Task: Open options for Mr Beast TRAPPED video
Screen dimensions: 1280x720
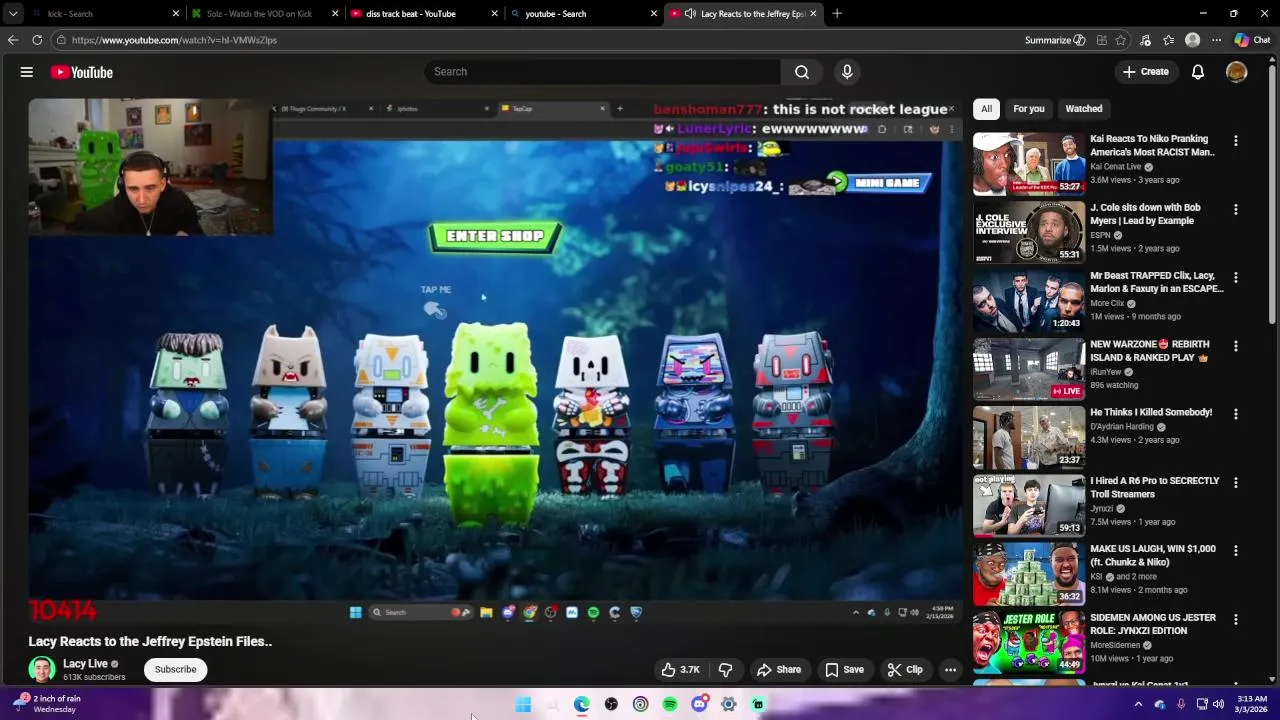Action: click(1236, 277)
